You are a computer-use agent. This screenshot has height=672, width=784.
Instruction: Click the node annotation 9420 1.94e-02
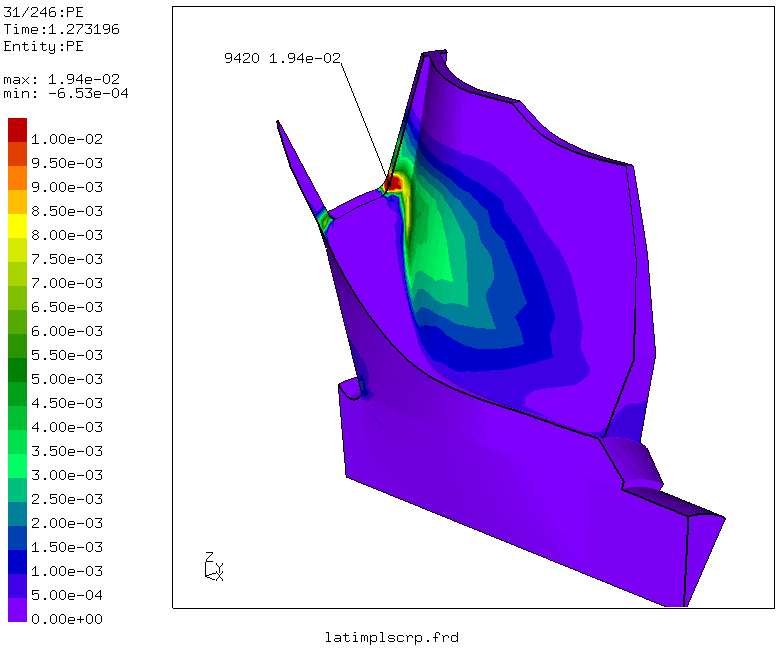point(282,58)
